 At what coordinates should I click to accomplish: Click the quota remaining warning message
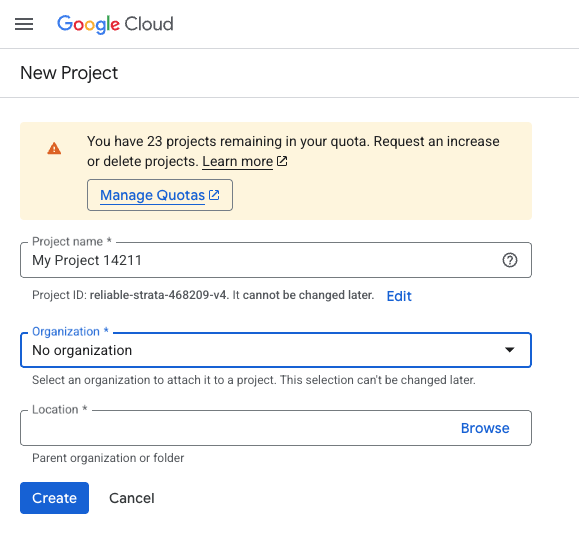[x=293, y=151]
